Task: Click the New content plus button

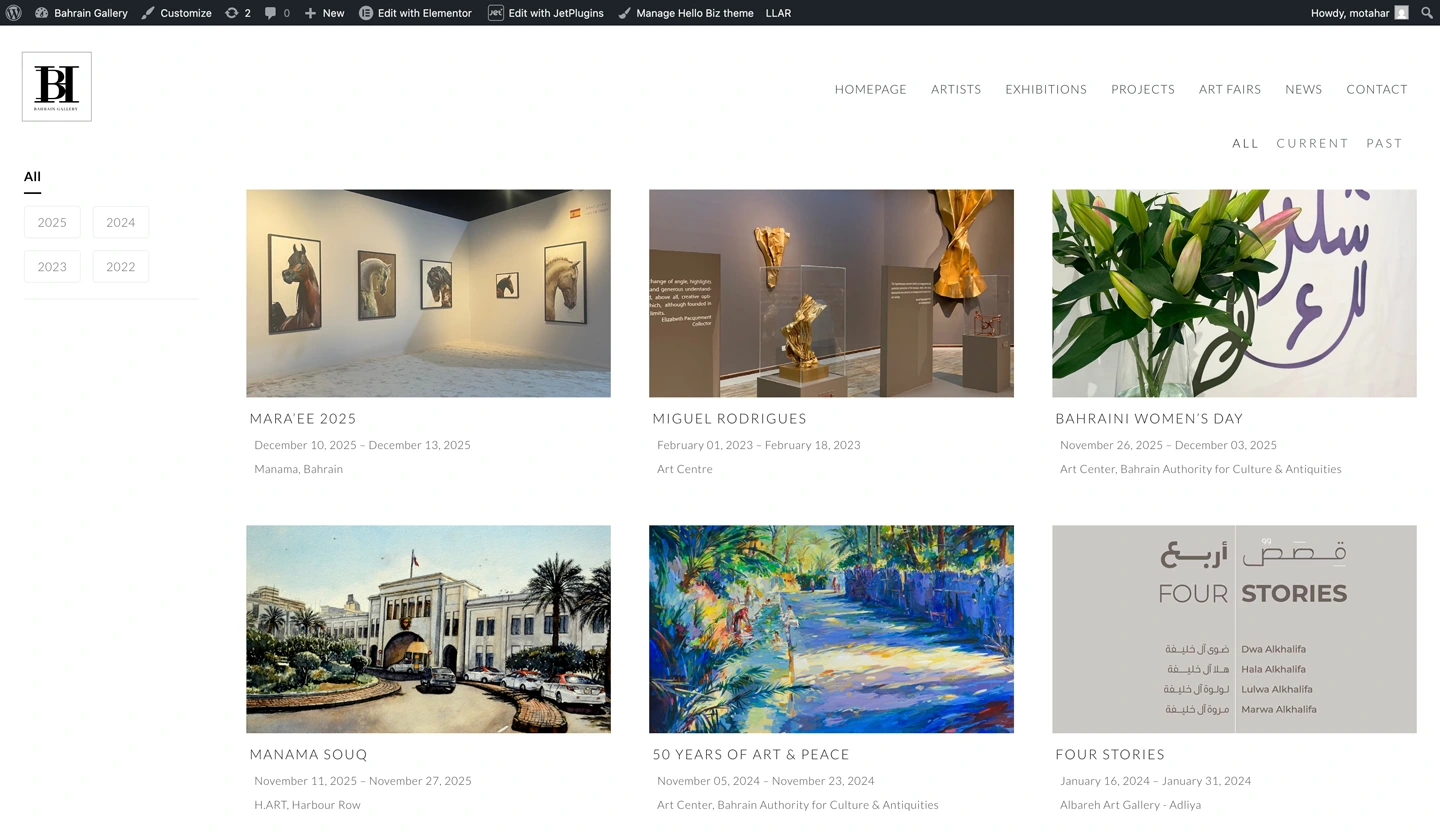Action: click(324, 13)
